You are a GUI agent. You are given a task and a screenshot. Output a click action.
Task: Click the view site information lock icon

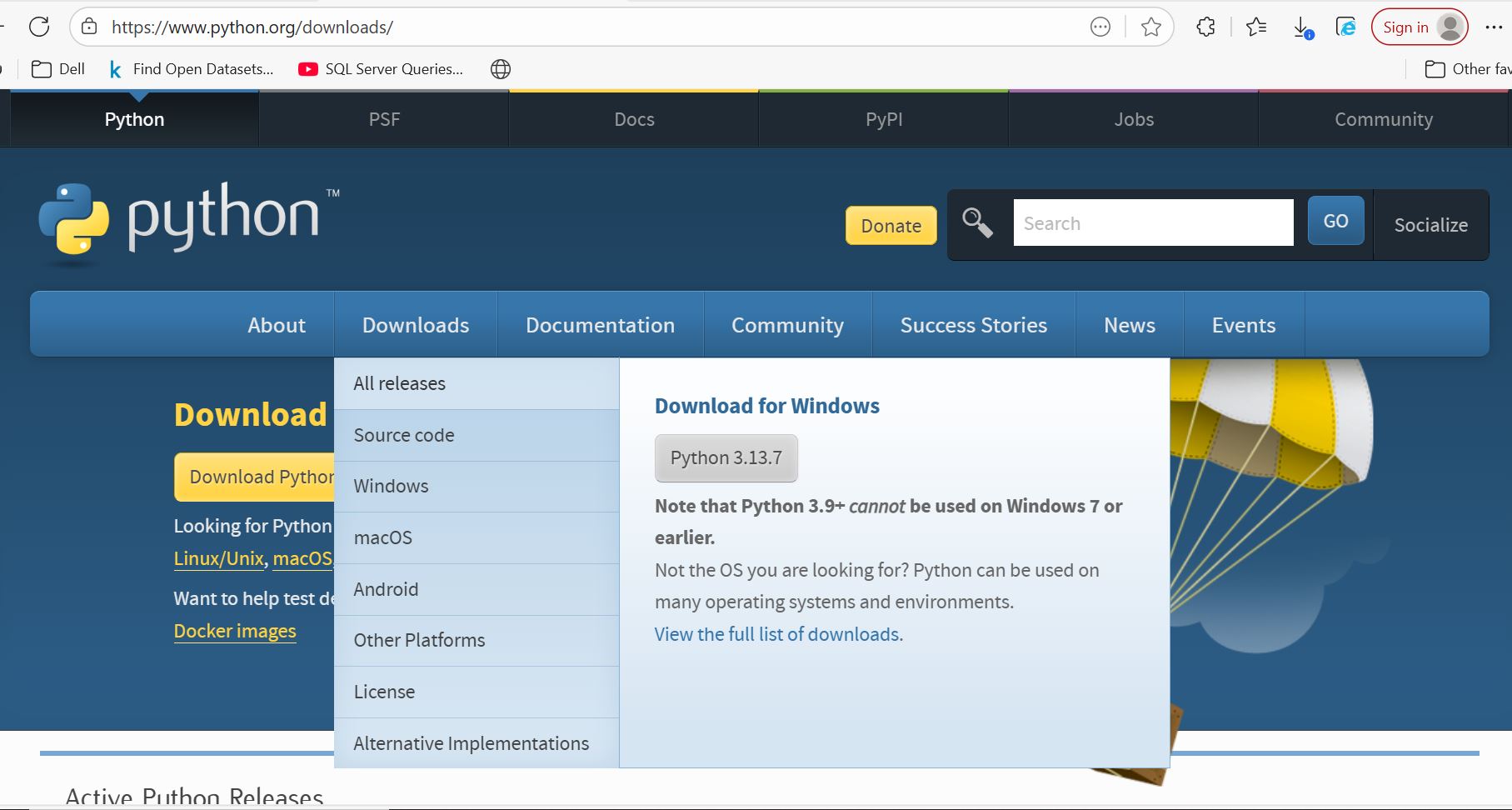pyautogui.click(x=89, y=27)
